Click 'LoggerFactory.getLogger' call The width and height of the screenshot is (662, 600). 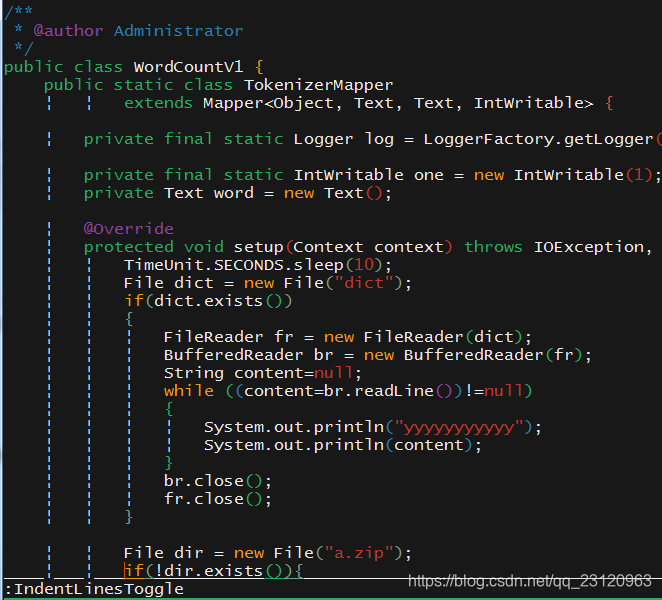click(538, 139)
